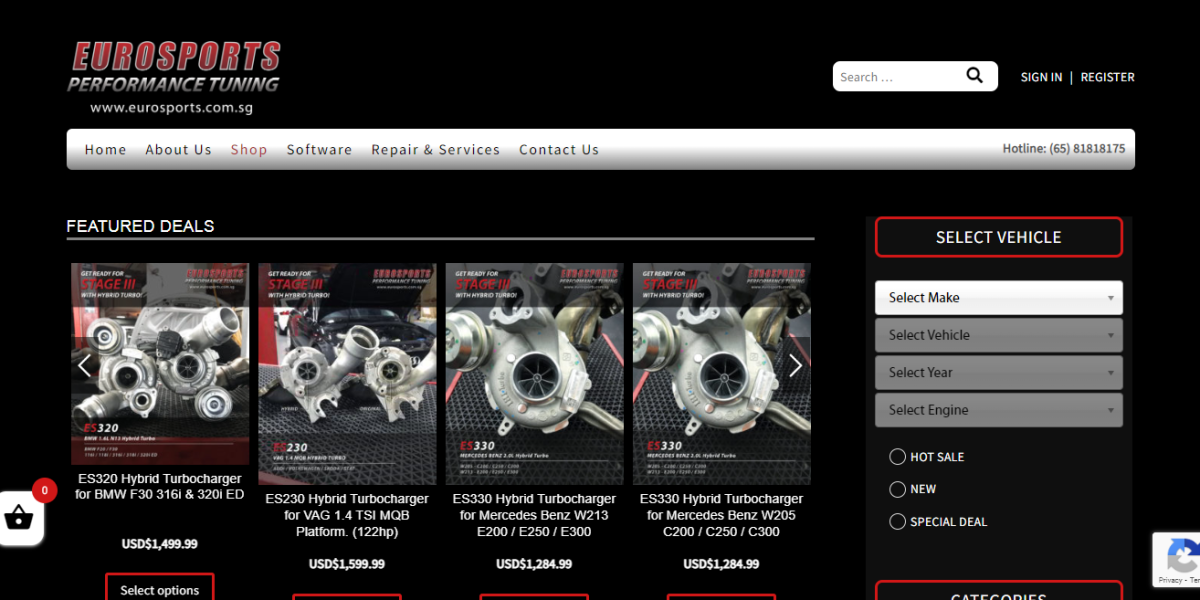The height and width of the screenshot is (600, 1200).
Task: Expand the Select Vehicle dropdown
Action: click(x=998, y=335)
